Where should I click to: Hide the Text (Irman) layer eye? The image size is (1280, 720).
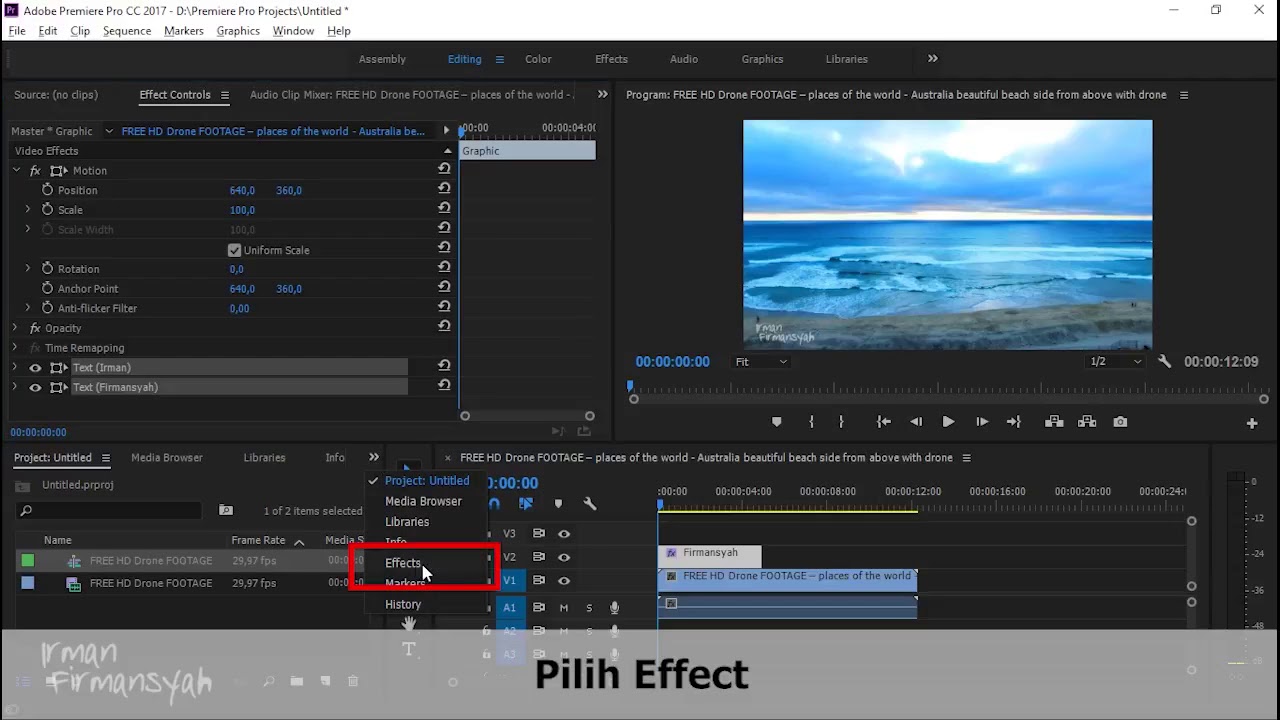[35, 368]
